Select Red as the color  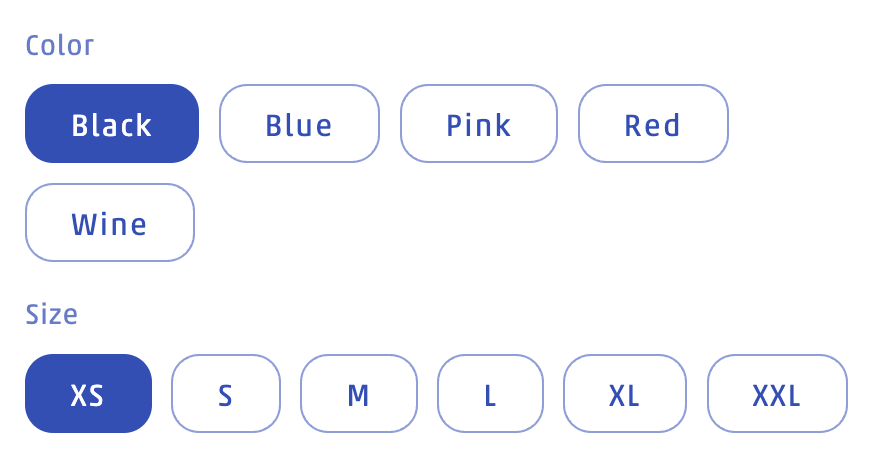[x=653, y=124]
